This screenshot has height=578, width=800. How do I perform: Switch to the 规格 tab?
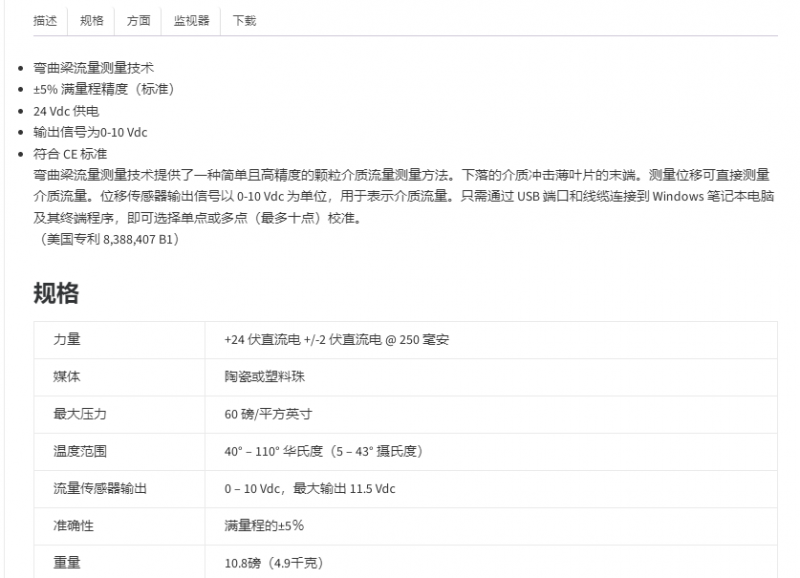point(91,20)
